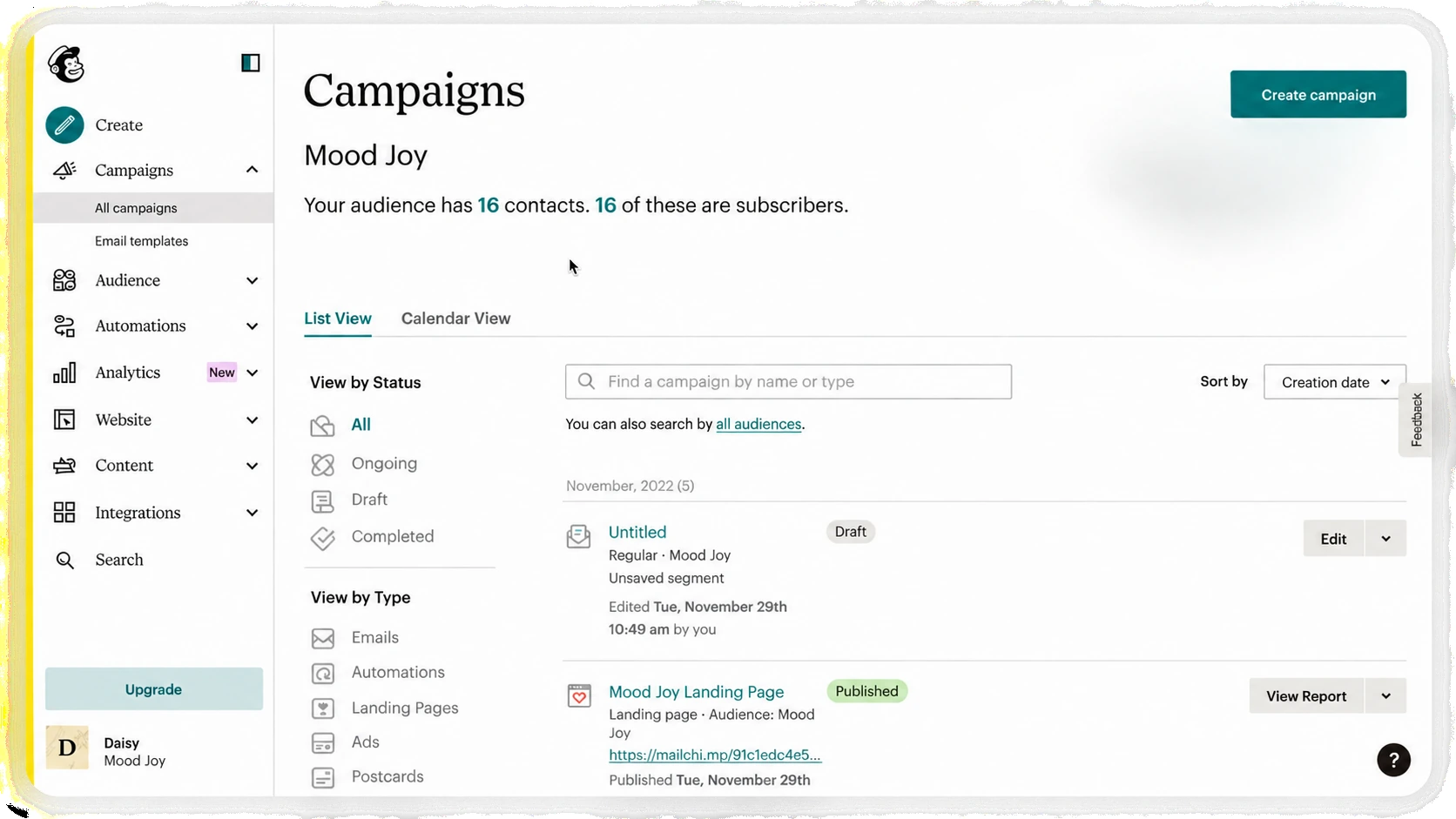
Task: Click the Integrations grid icon
Action: click(x=64, y=513)
